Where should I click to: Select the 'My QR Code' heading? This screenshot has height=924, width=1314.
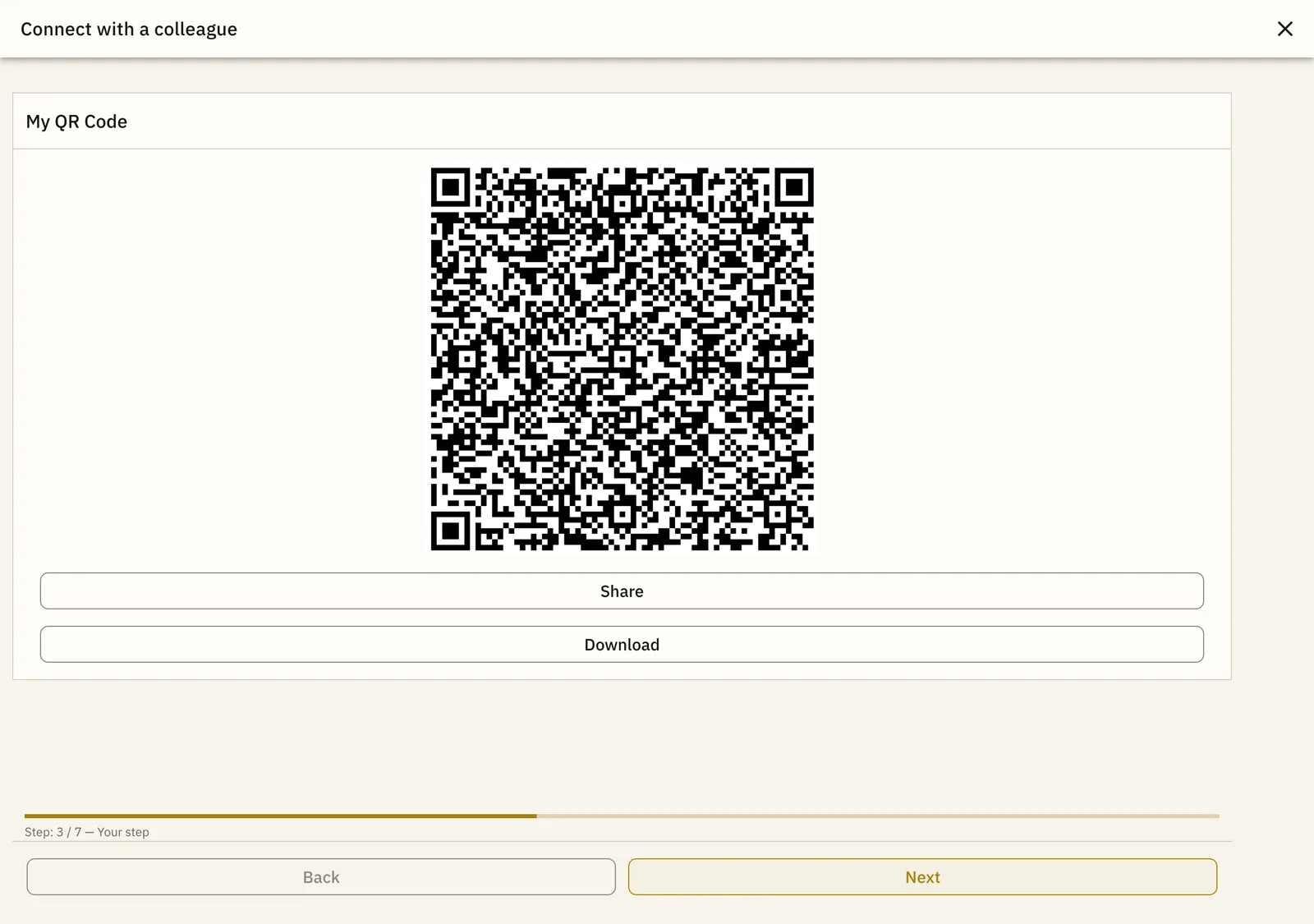(x=76, y=122)
